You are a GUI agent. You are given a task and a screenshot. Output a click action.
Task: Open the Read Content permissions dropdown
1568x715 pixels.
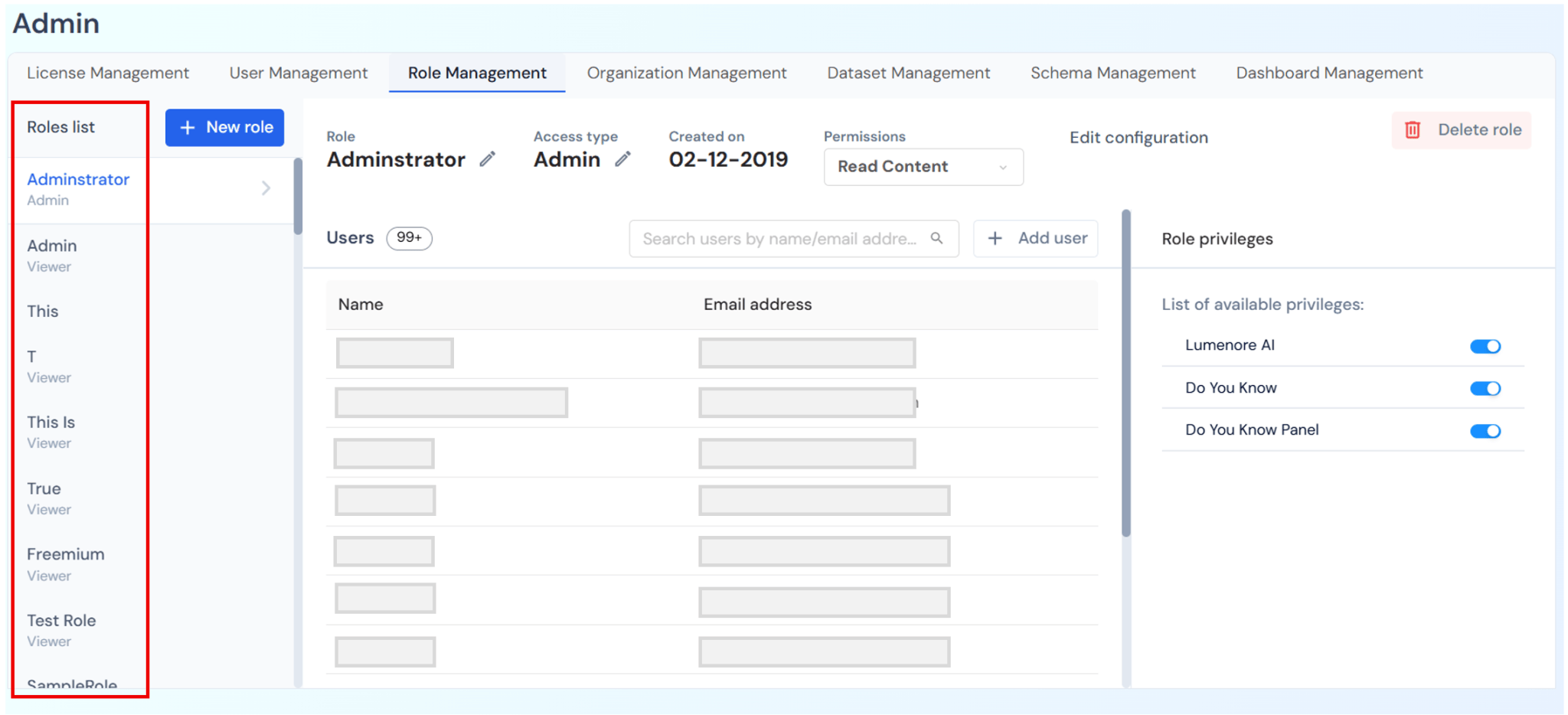(x=923, y=167)
